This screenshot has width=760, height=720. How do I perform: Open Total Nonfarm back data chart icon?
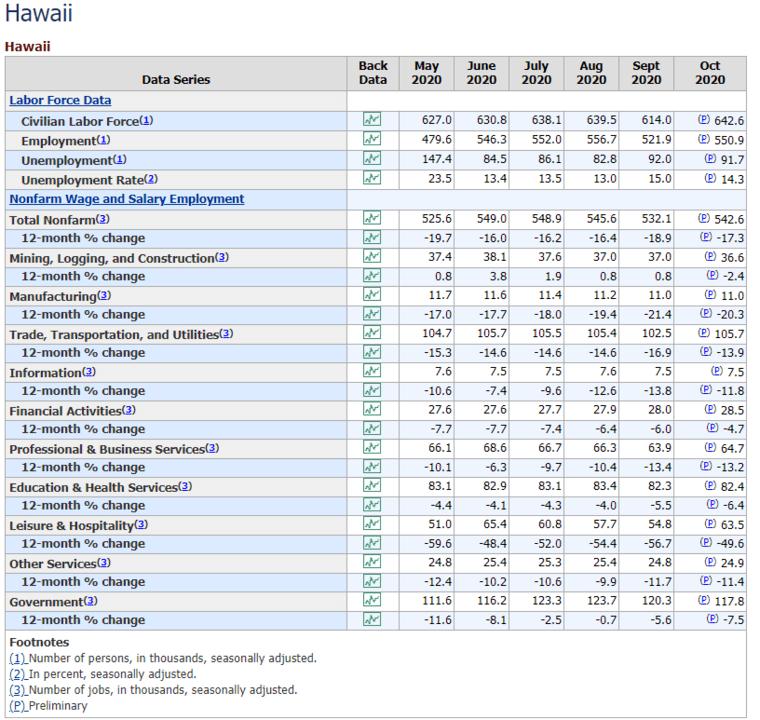(x=372, y=218)
